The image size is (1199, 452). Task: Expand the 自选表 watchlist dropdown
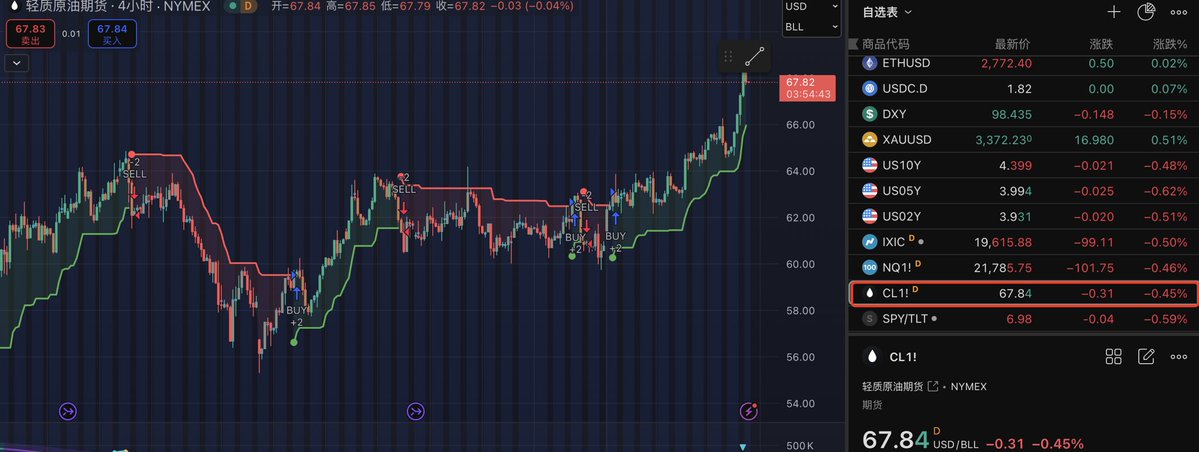887,11
